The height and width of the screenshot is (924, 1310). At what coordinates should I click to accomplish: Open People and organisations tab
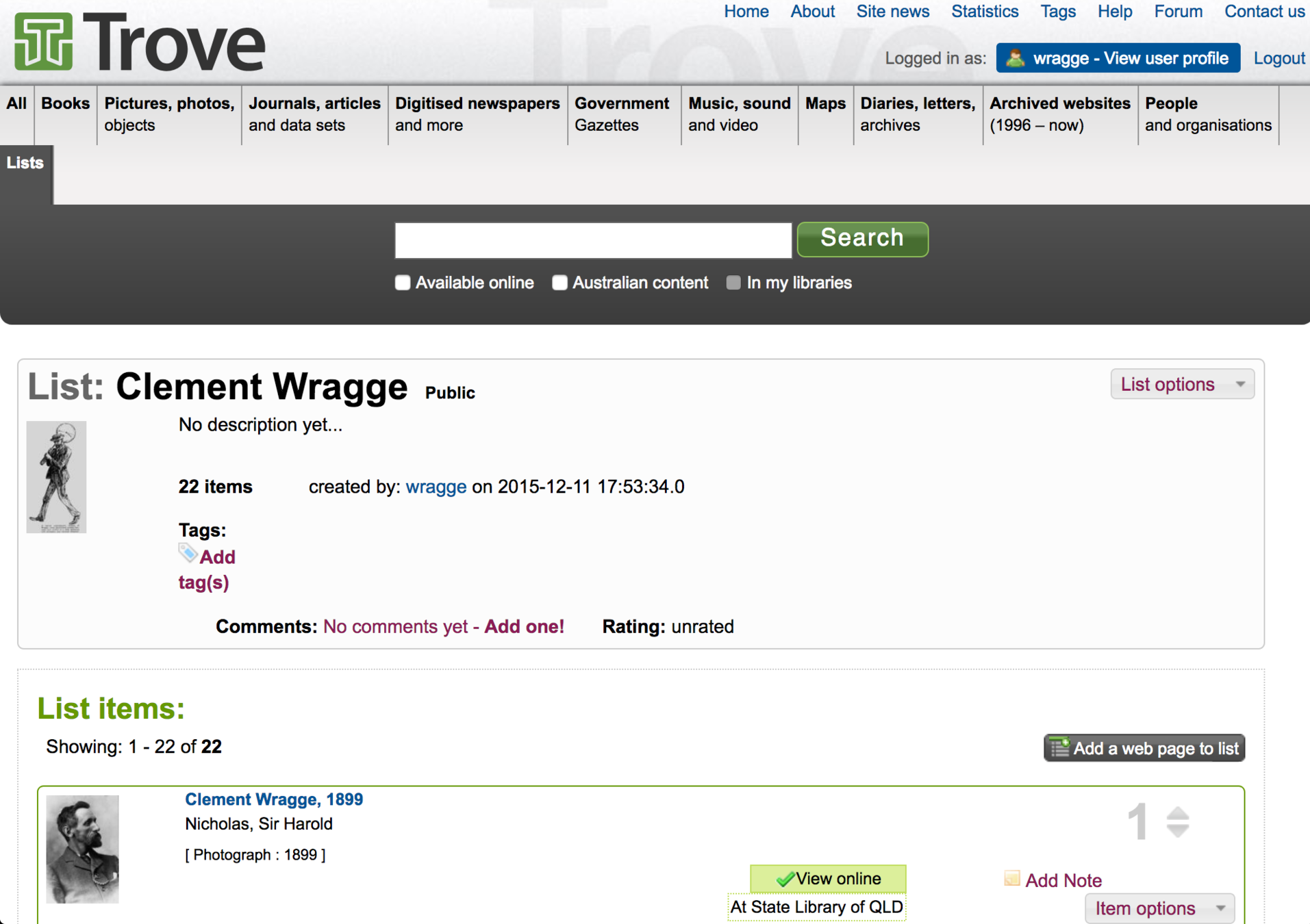click(x=1208, y=114)
